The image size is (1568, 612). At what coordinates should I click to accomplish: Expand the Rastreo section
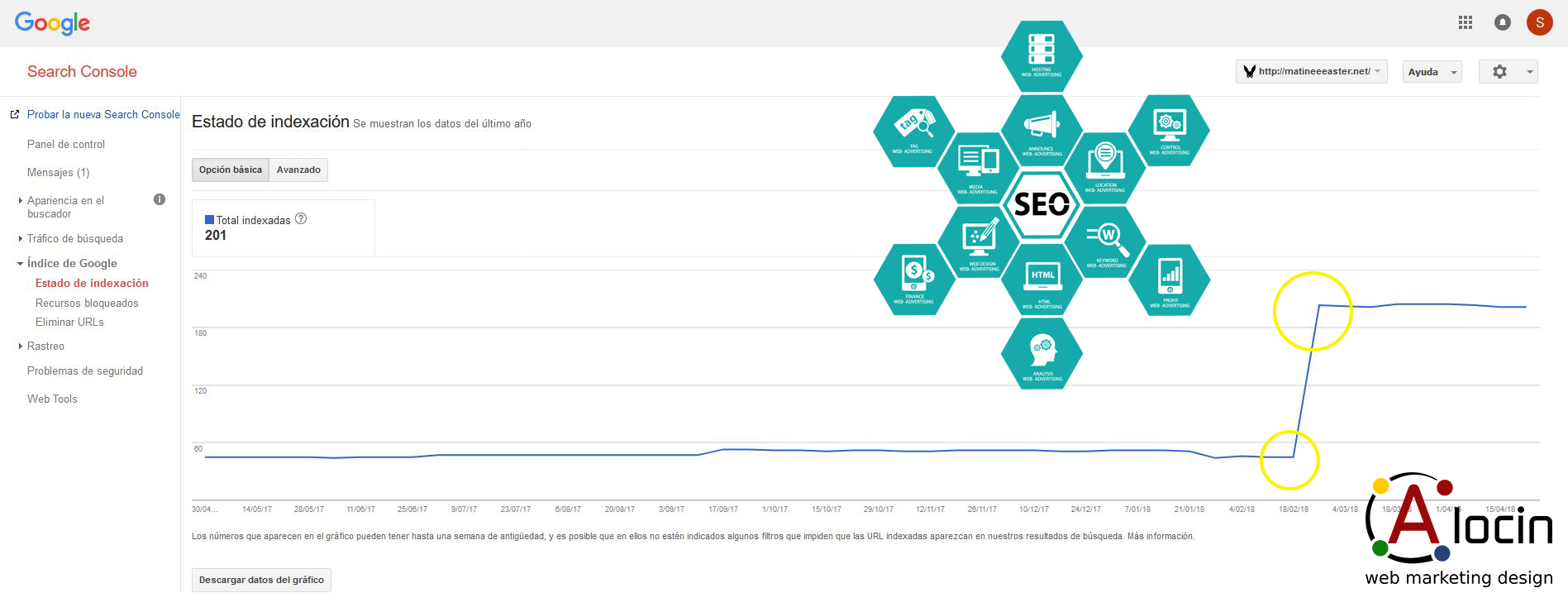tap(45, 346)
